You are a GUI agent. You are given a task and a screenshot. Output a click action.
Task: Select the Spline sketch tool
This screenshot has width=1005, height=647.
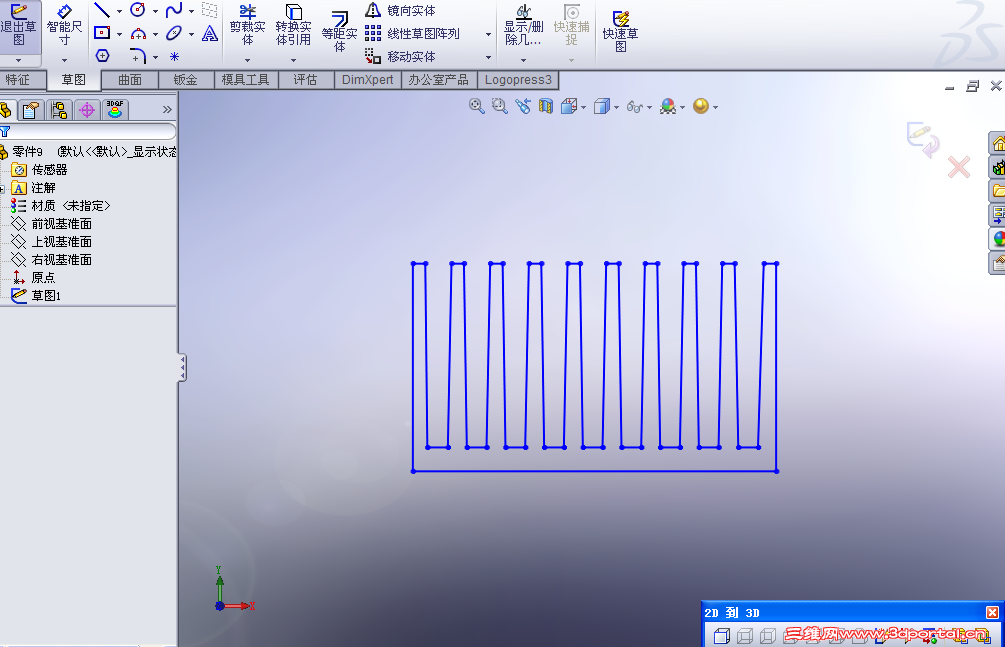tap(174, 10)
